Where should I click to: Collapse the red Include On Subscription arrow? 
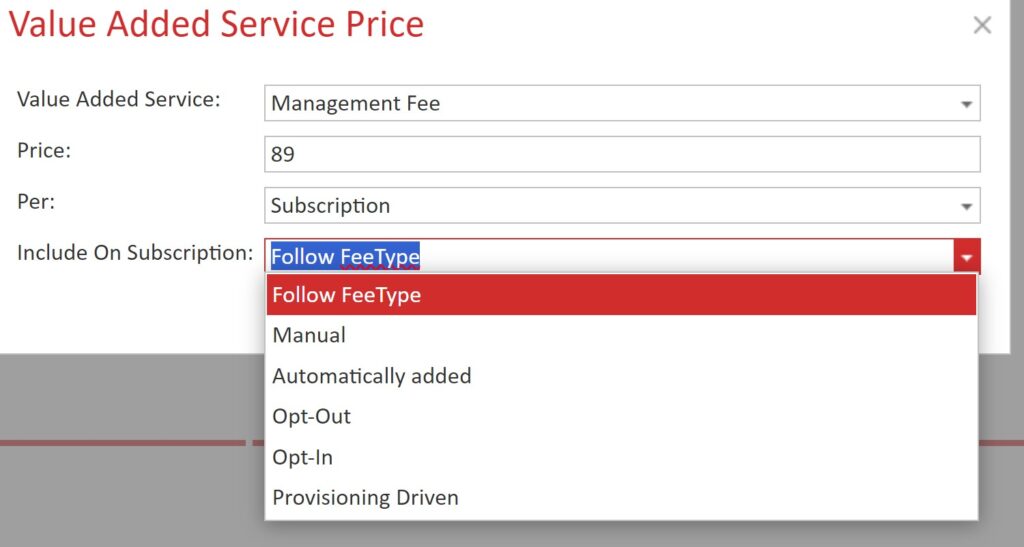pyautogui.click(x=966, y=258)
